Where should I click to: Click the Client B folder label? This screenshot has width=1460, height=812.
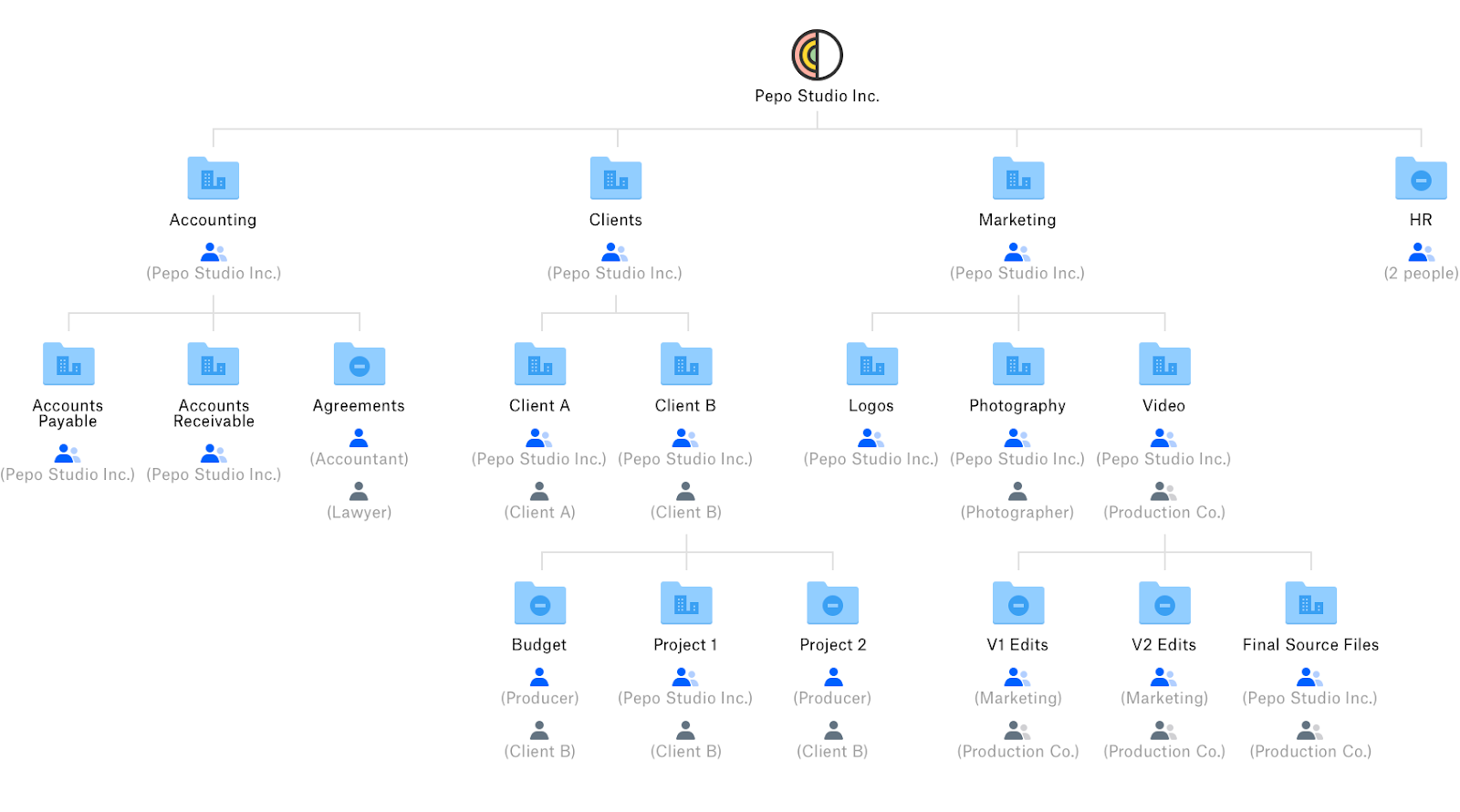pyautogui.click(x=685, y=406)
